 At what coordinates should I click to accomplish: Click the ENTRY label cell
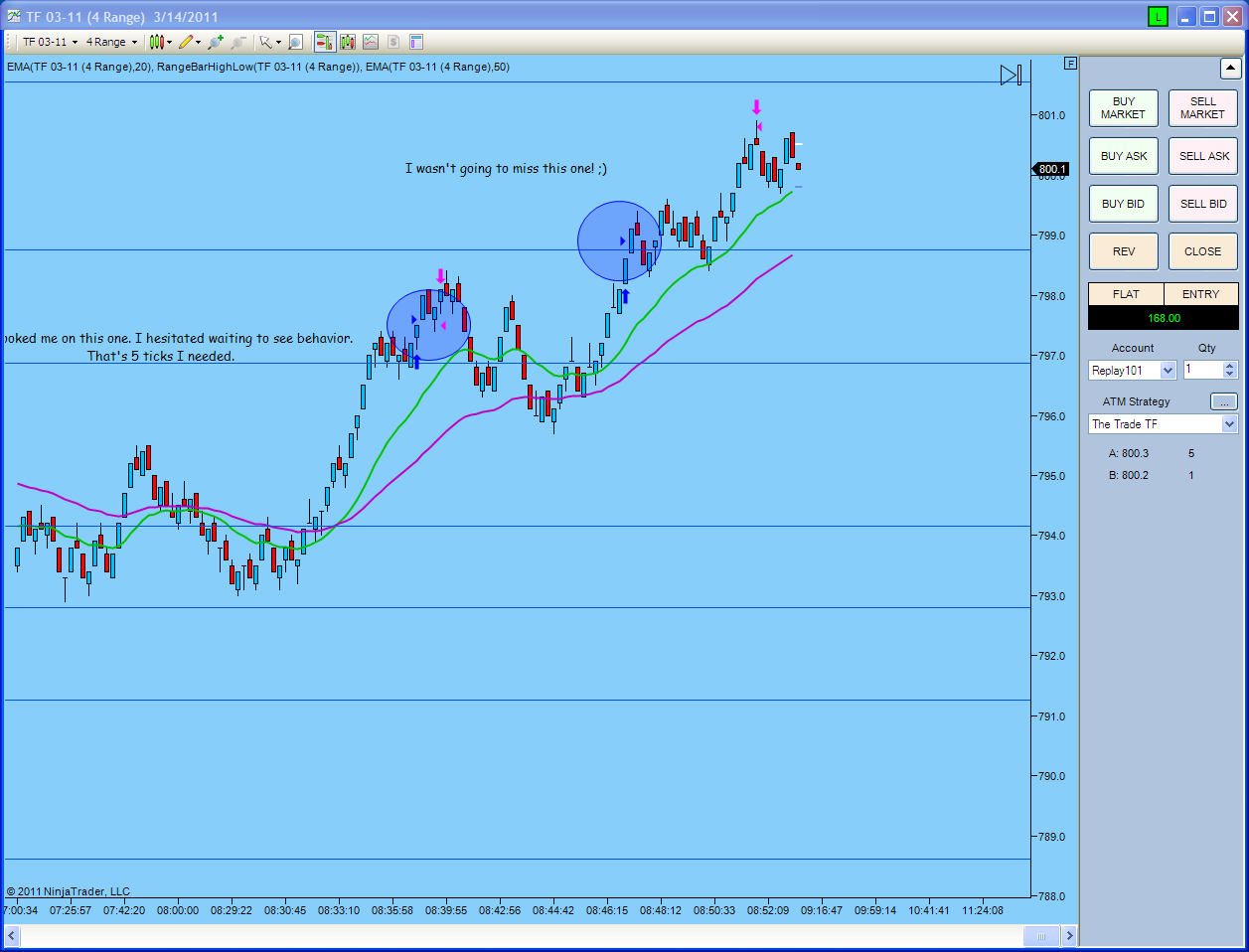tap(1201, 294)
